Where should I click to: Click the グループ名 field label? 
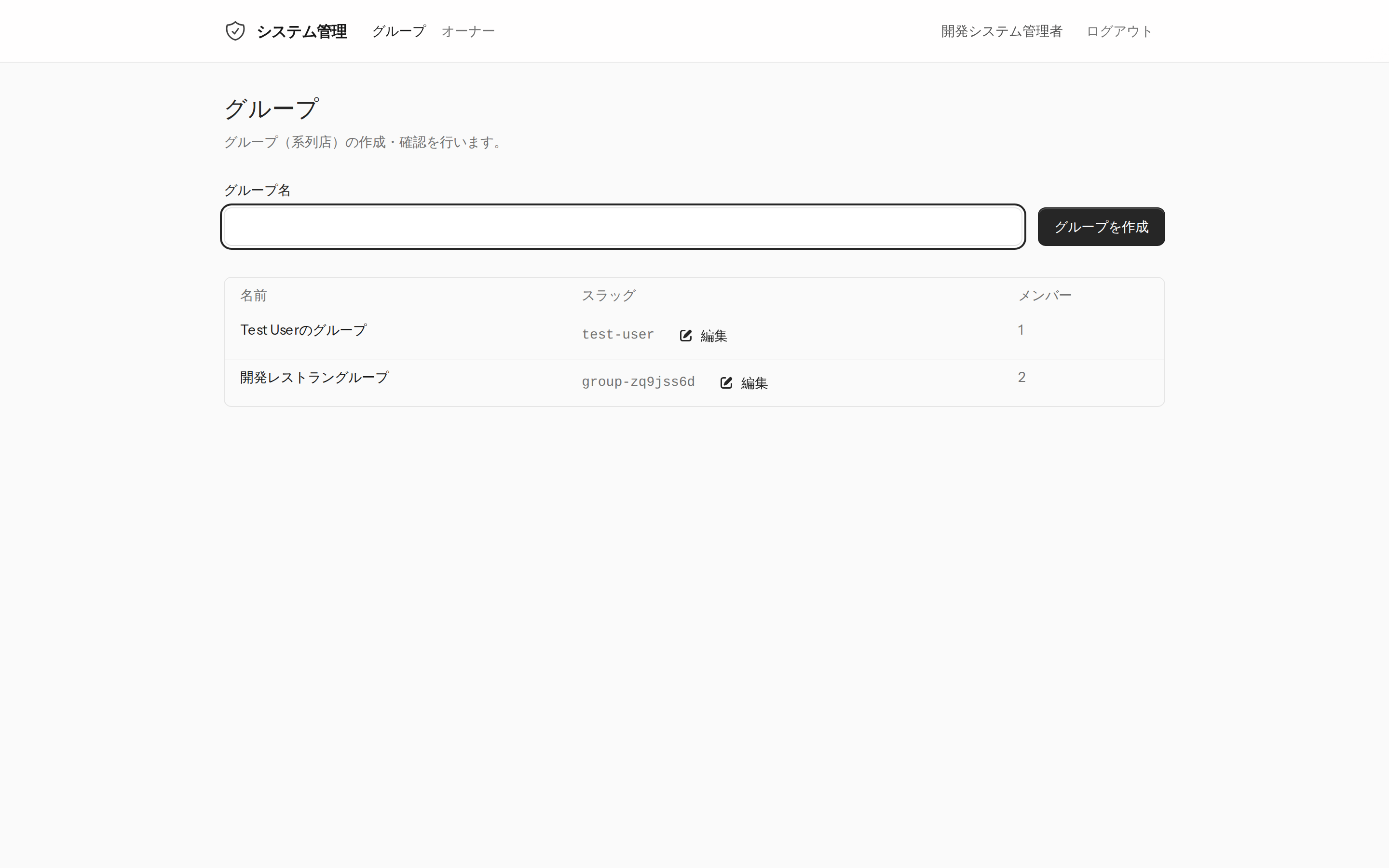click(257, 190)
